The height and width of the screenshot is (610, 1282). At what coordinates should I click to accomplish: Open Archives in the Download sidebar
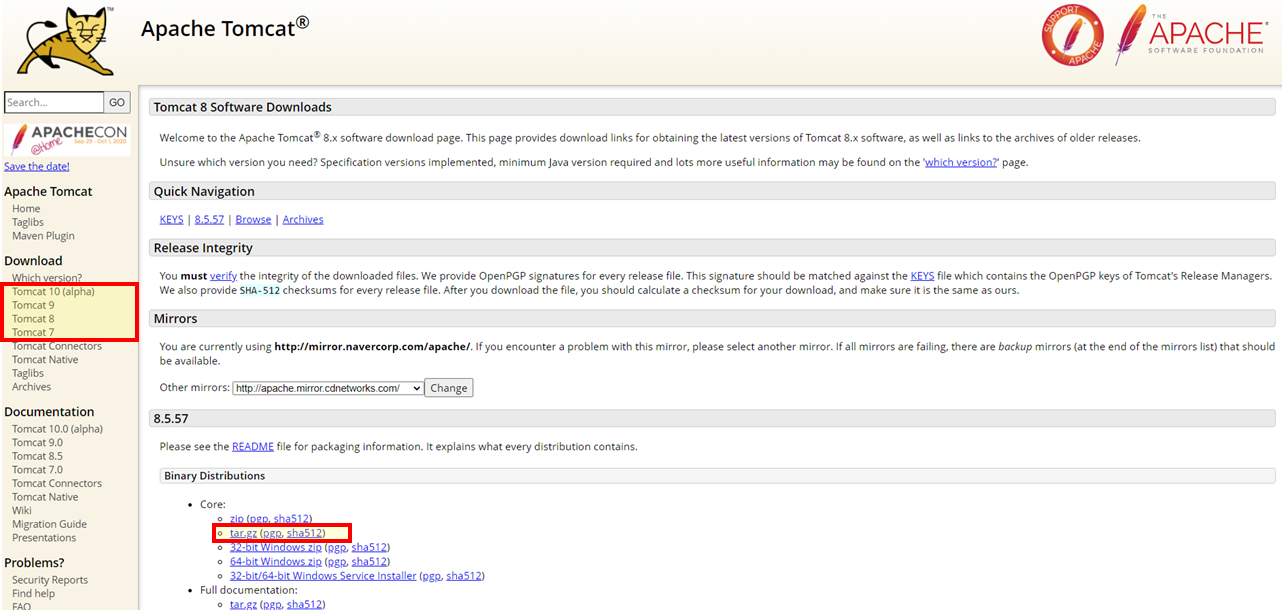coord(31,387)
